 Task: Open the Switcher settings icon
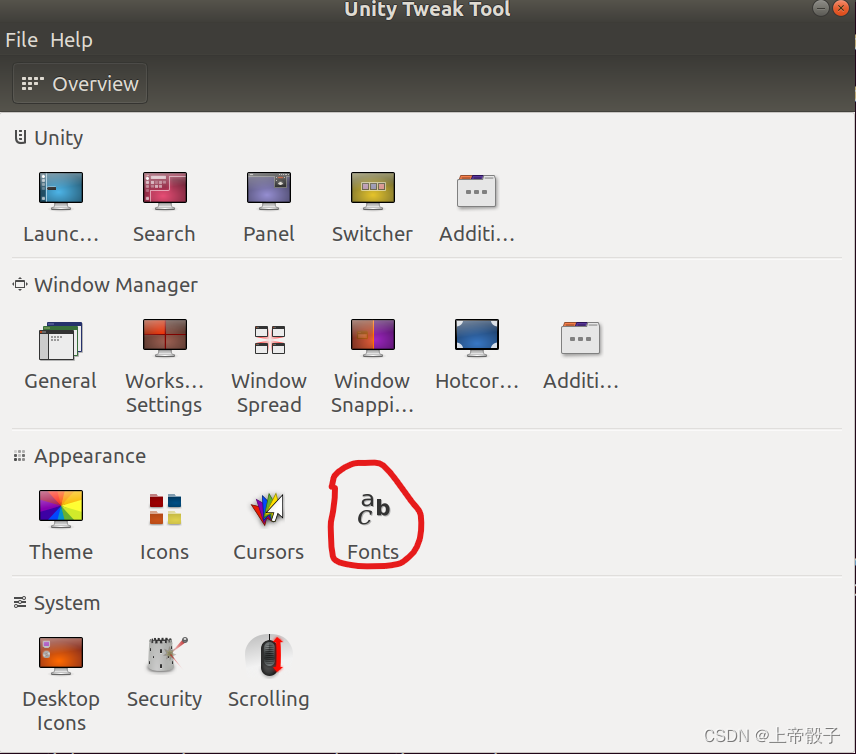point(372,191)
